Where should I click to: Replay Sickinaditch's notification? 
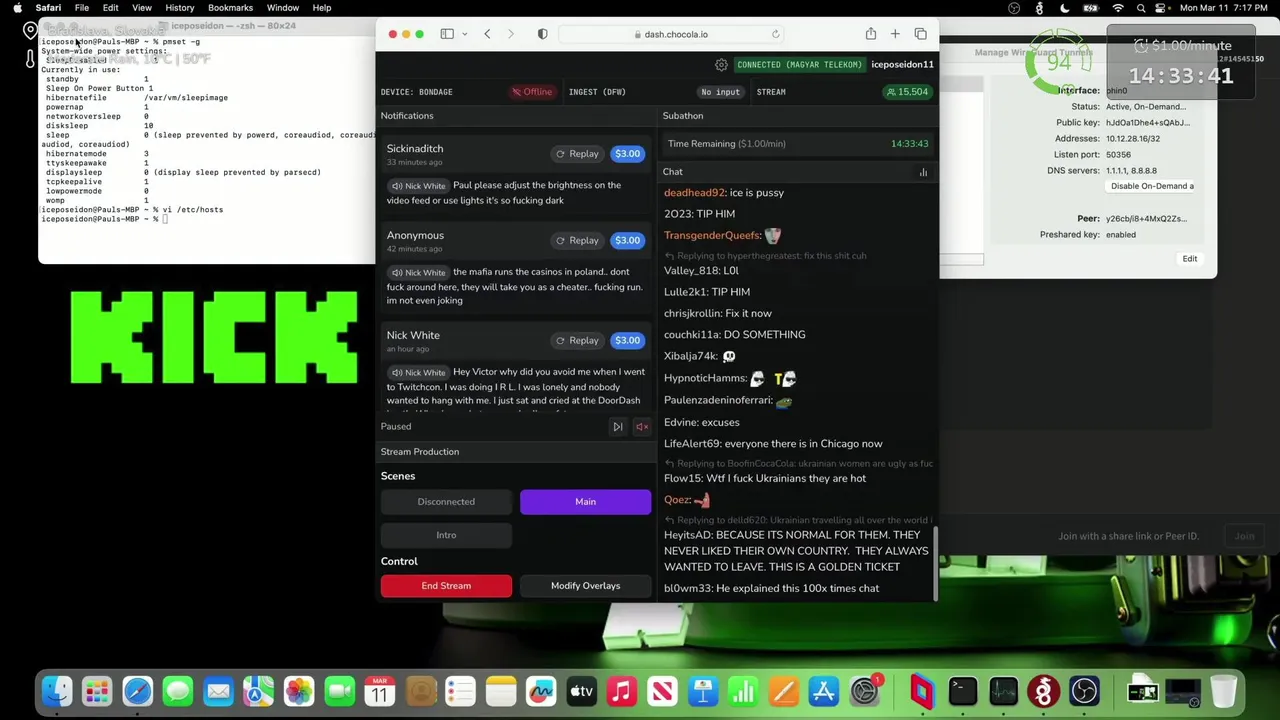(x=577, y=154)
